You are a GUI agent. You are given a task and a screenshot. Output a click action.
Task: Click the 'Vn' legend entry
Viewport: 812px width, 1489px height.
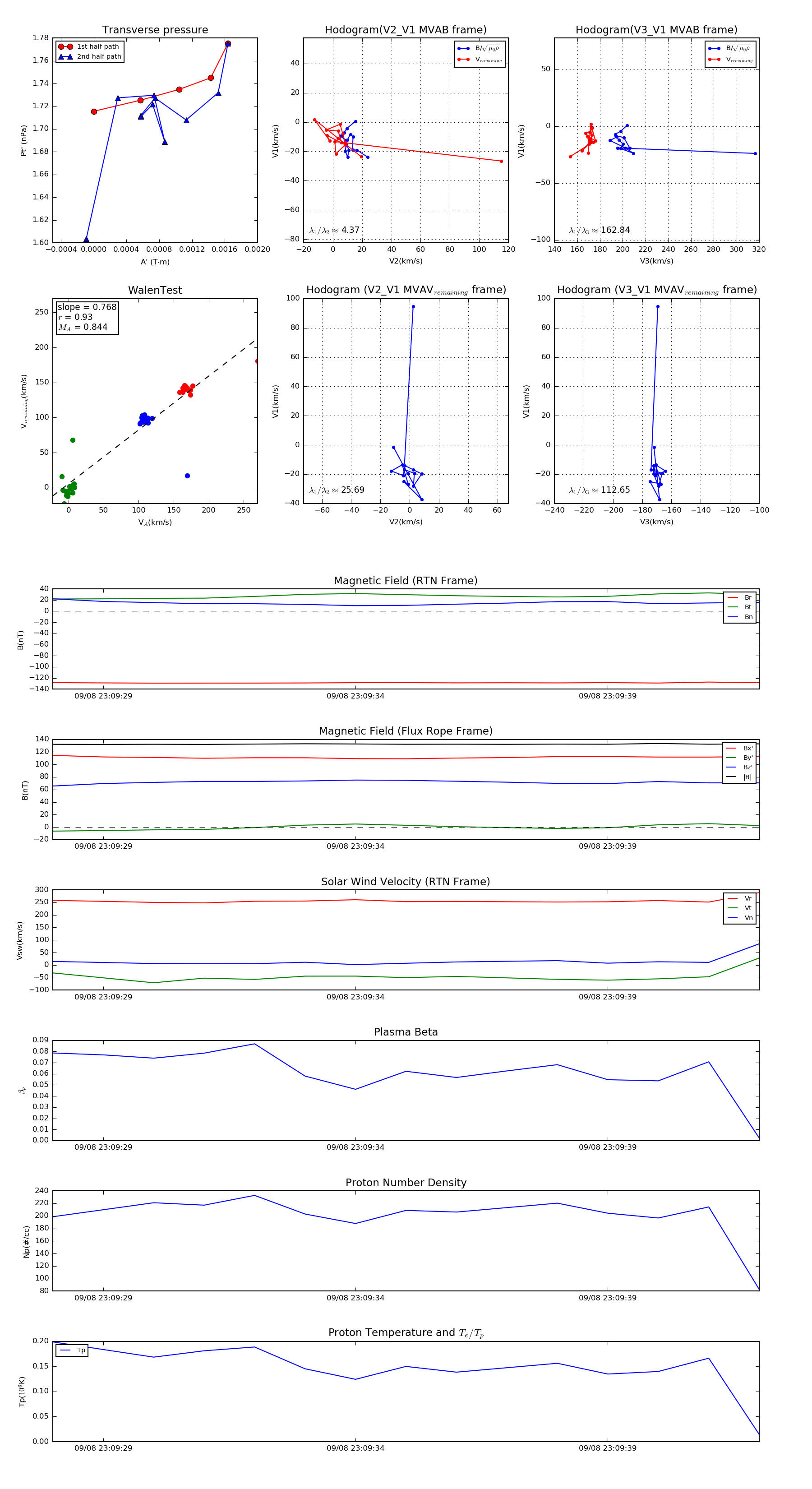(x=740, y=918)
